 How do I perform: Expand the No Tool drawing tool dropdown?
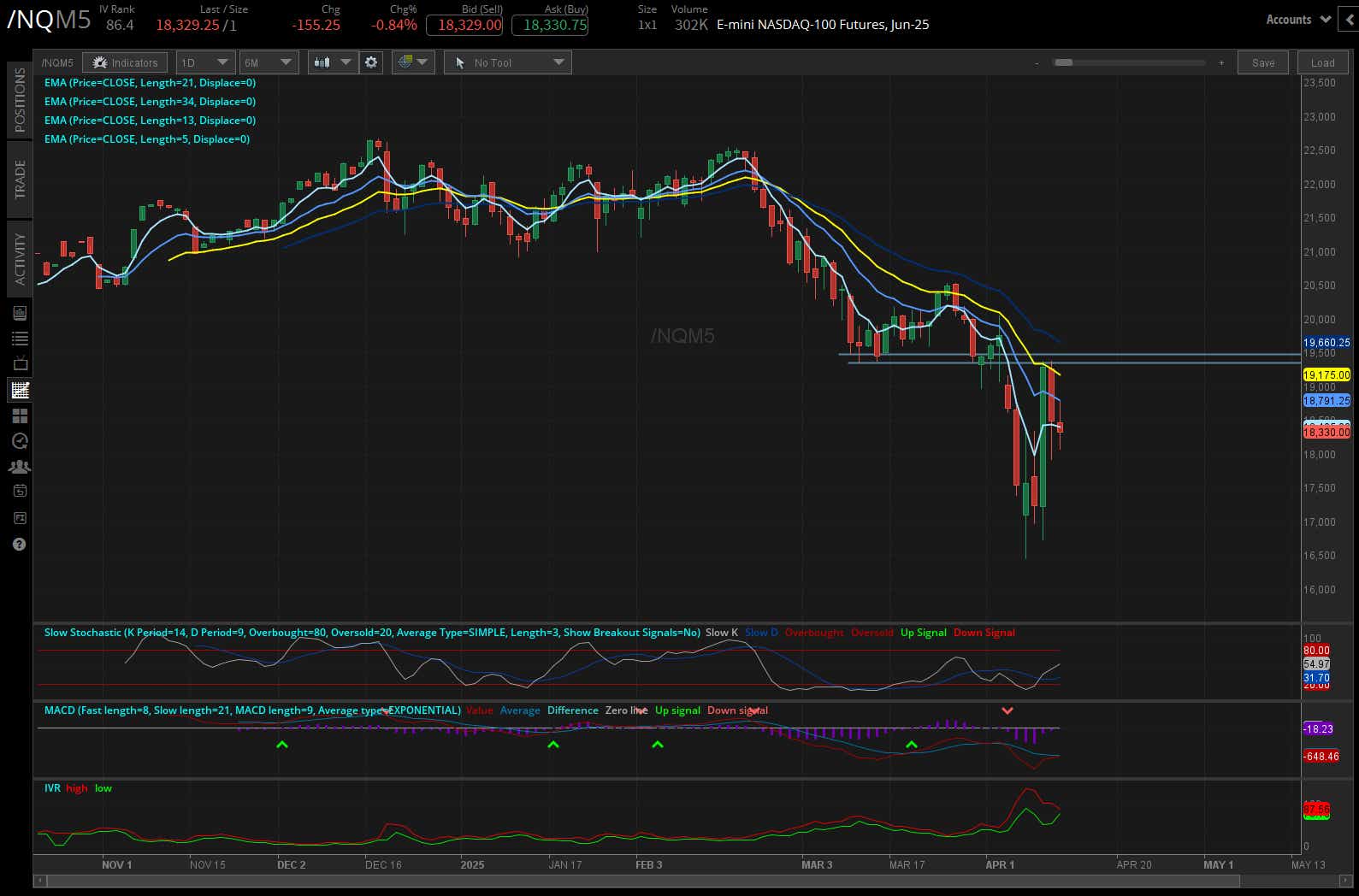pyautogui.click(x=508, y=62)
